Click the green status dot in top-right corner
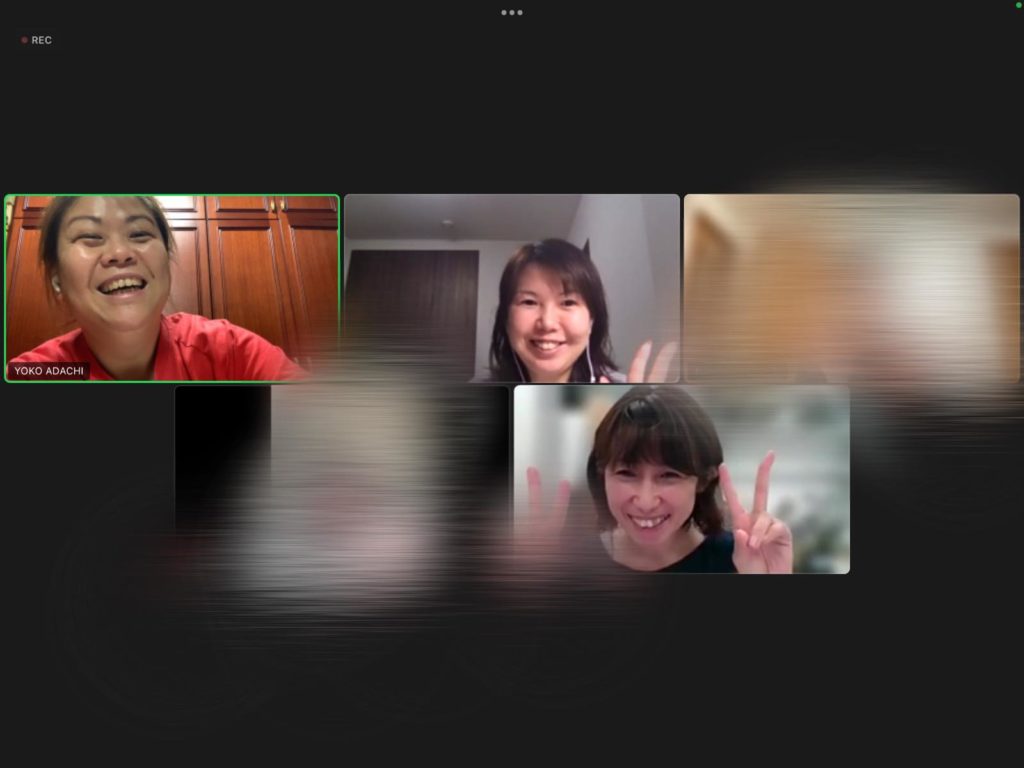Screen dimensions: 1024x768 1018,5
